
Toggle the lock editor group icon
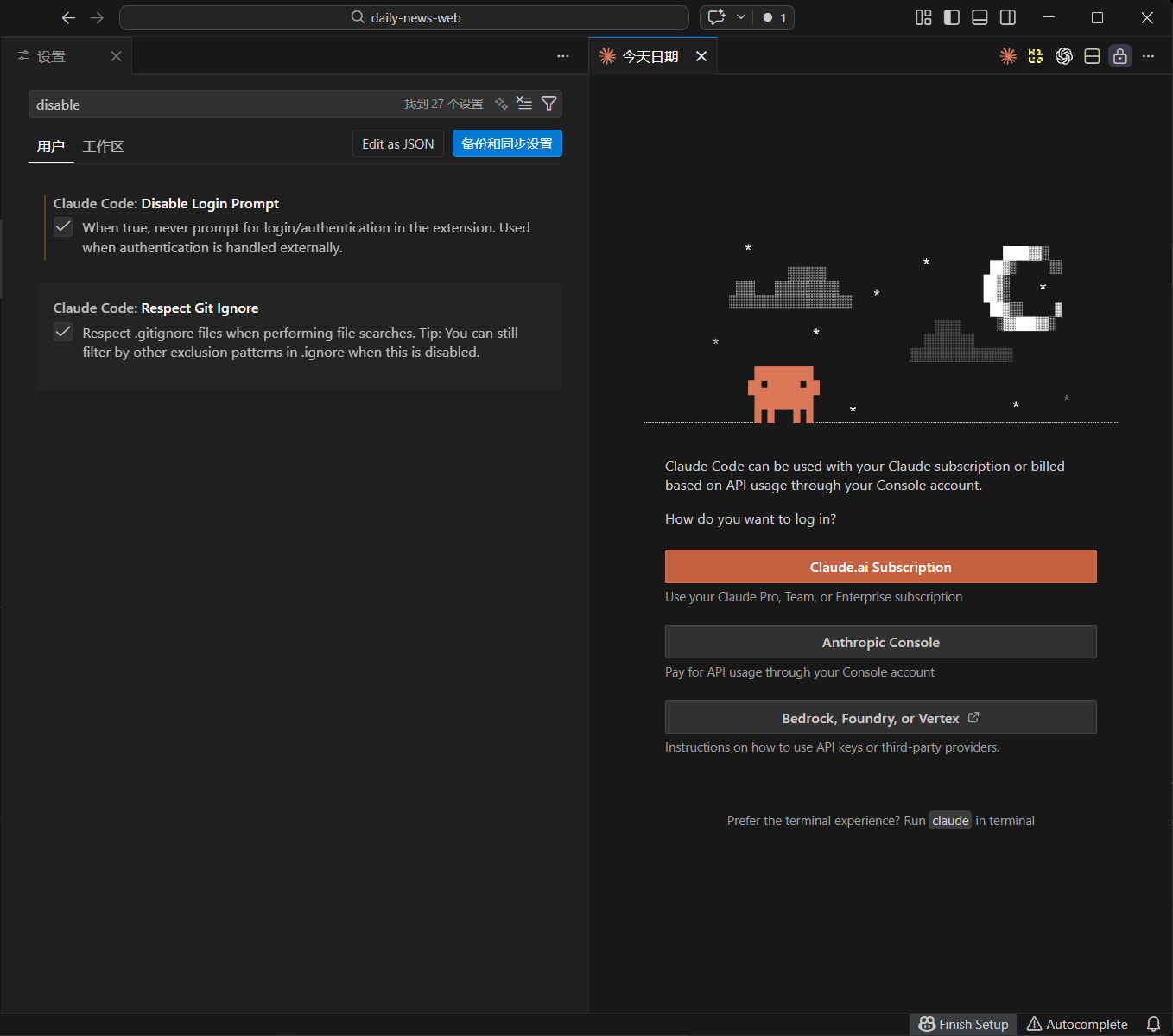pyautogui.click(x=1120, y=56)
